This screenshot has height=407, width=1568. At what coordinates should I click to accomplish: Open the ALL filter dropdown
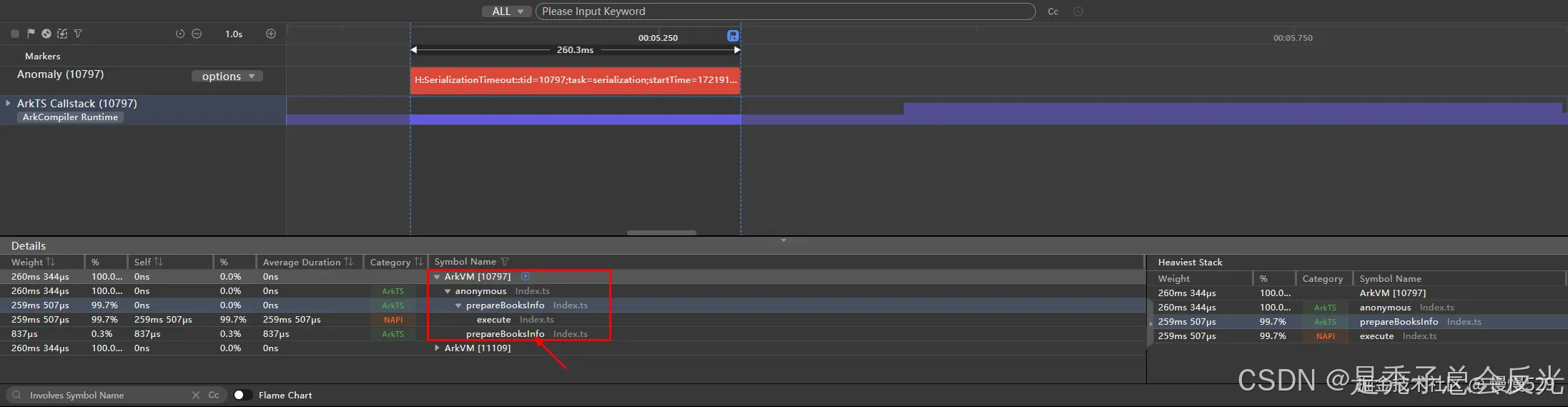tap(507, 11)
